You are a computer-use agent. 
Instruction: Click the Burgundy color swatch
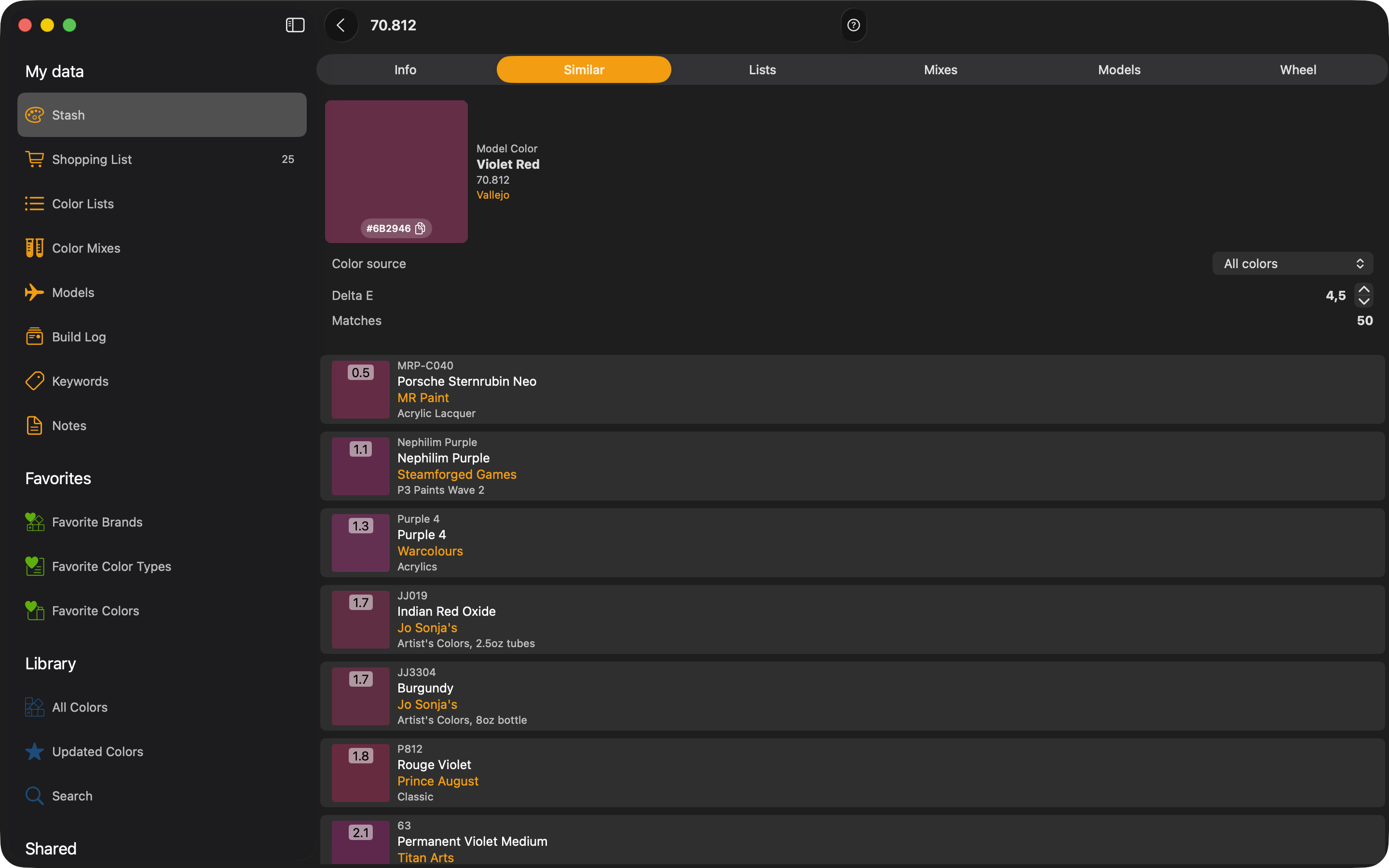point(360,696)
